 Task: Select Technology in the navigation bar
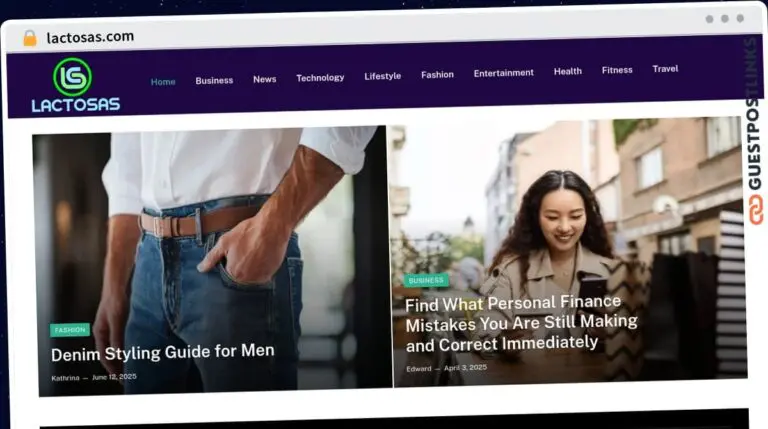point(320,78)
